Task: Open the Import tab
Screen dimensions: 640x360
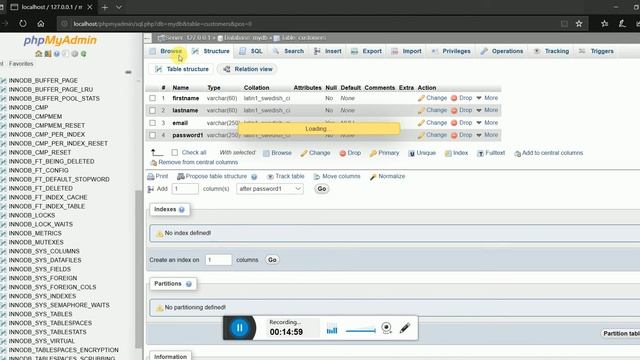Action: [x=407, y=51]
